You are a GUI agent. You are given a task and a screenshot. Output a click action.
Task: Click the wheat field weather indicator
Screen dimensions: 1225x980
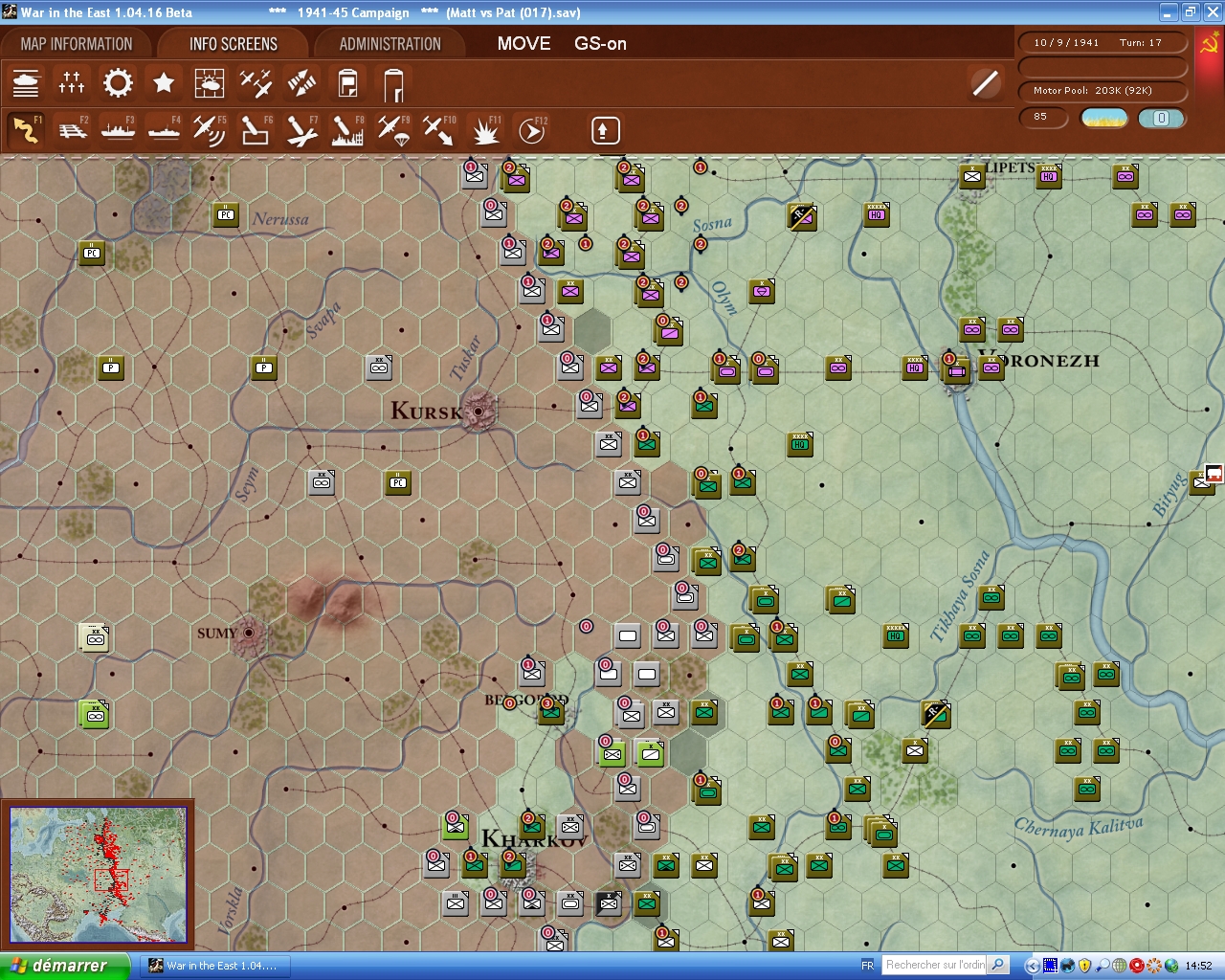pos(1103,118)
